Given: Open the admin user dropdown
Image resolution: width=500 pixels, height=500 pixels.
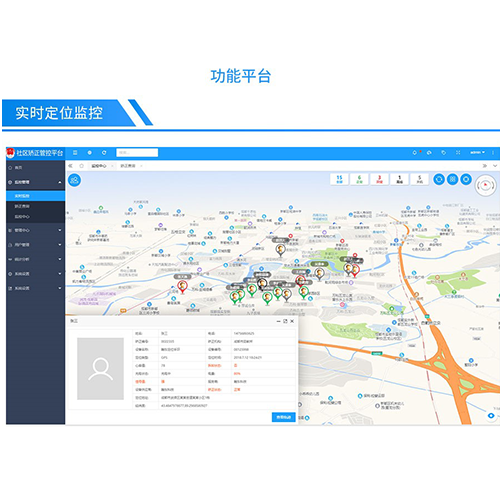Looking at the screenshot, I should (478, 153).
